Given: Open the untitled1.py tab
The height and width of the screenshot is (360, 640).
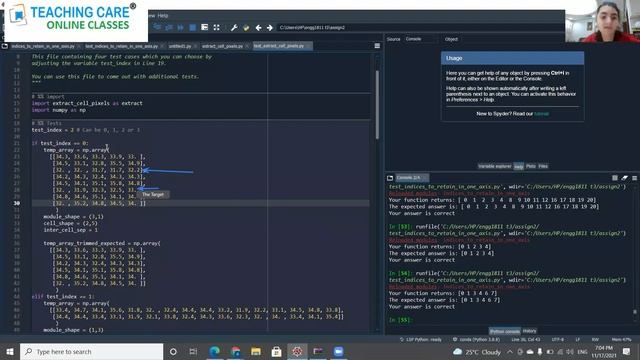Looking at the screenshot, I should pos(180,46).
